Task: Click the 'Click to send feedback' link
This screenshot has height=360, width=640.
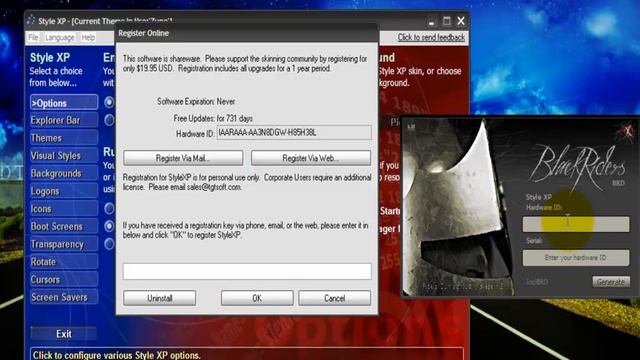Action: click(x=431, y=38)
